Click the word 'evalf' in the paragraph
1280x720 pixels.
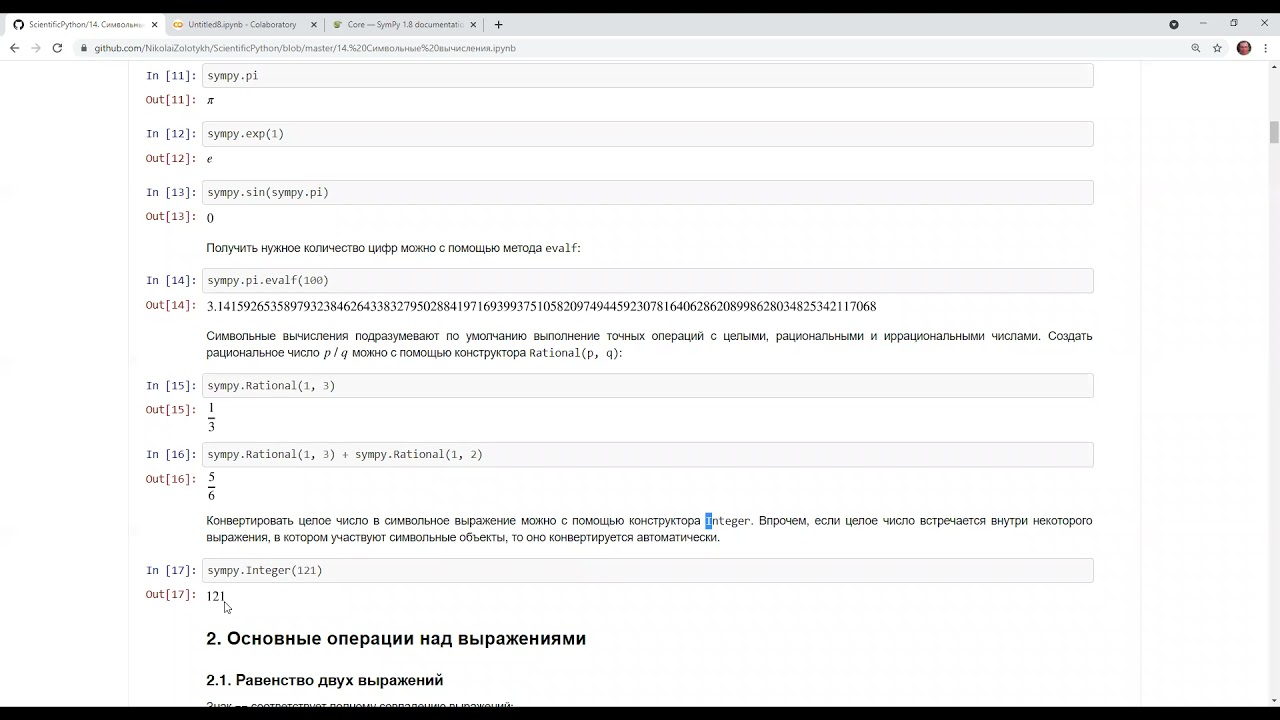click(x=561, y=248)
